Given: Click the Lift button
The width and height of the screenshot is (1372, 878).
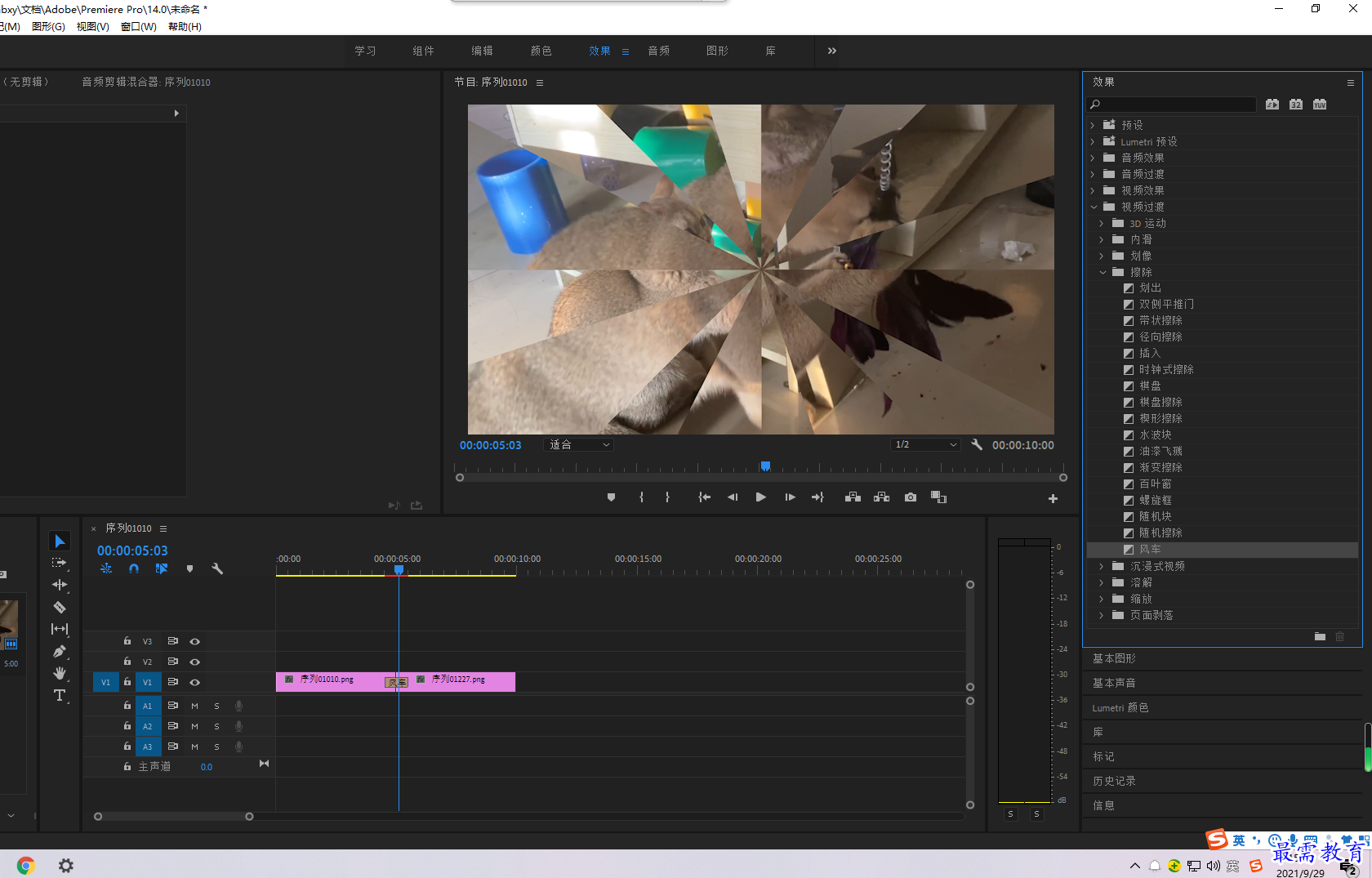Looking at the screenshot, I should pyautogui.click(x=853, y=497).
